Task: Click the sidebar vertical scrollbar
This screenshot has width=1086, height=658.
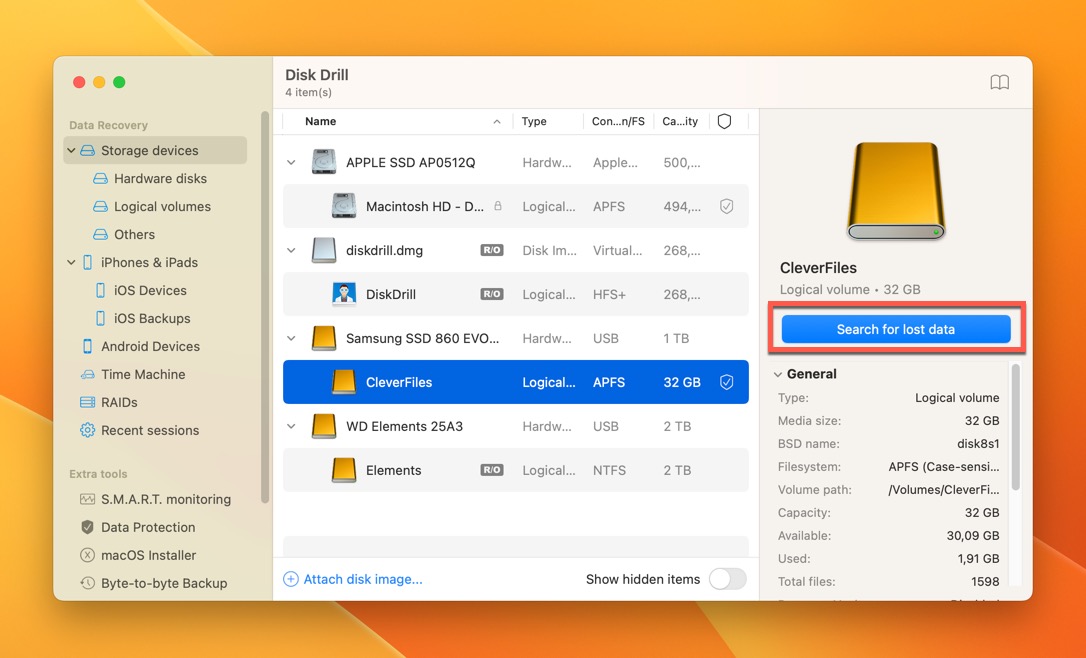Action: [265, 307]
